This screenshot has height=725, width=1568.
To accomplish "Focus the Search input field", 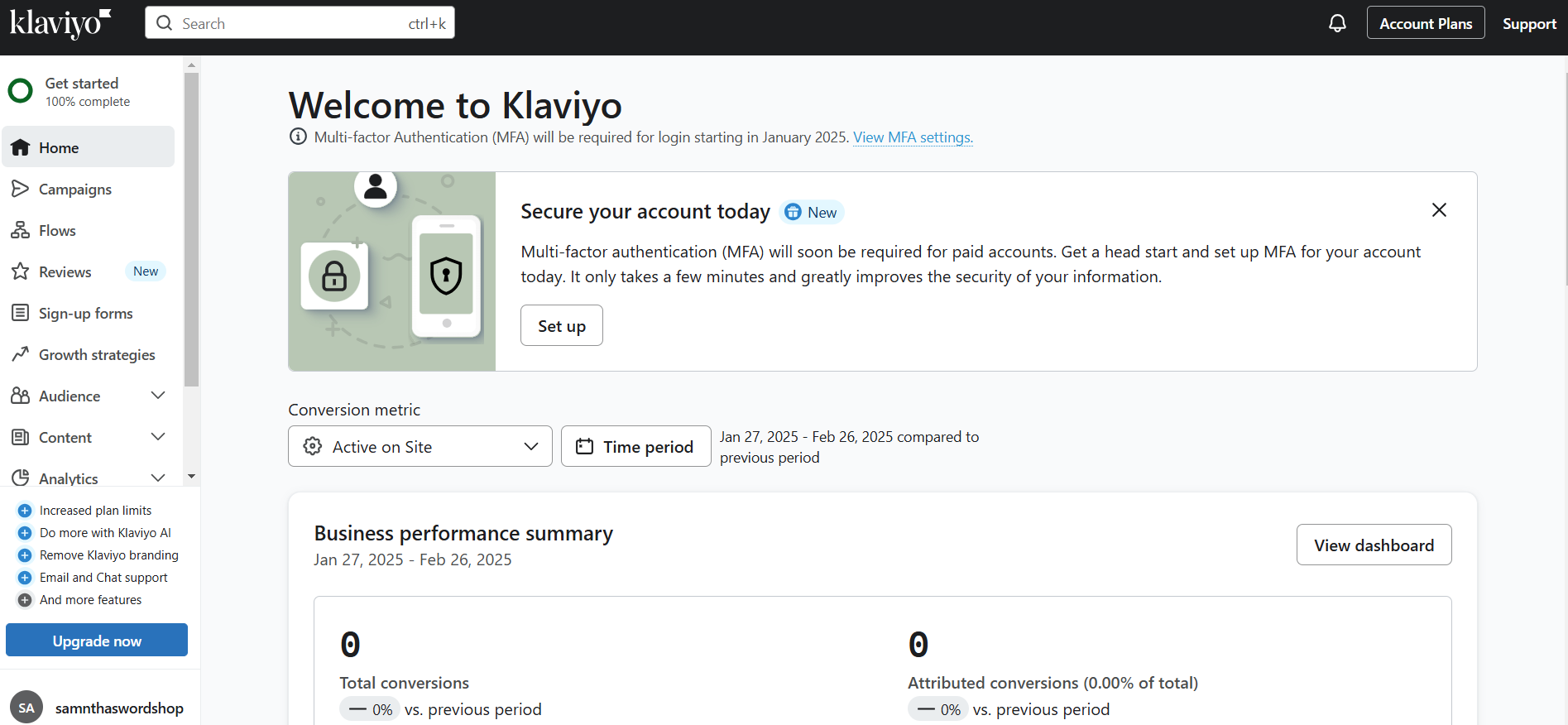I will (x=300, y=23).
